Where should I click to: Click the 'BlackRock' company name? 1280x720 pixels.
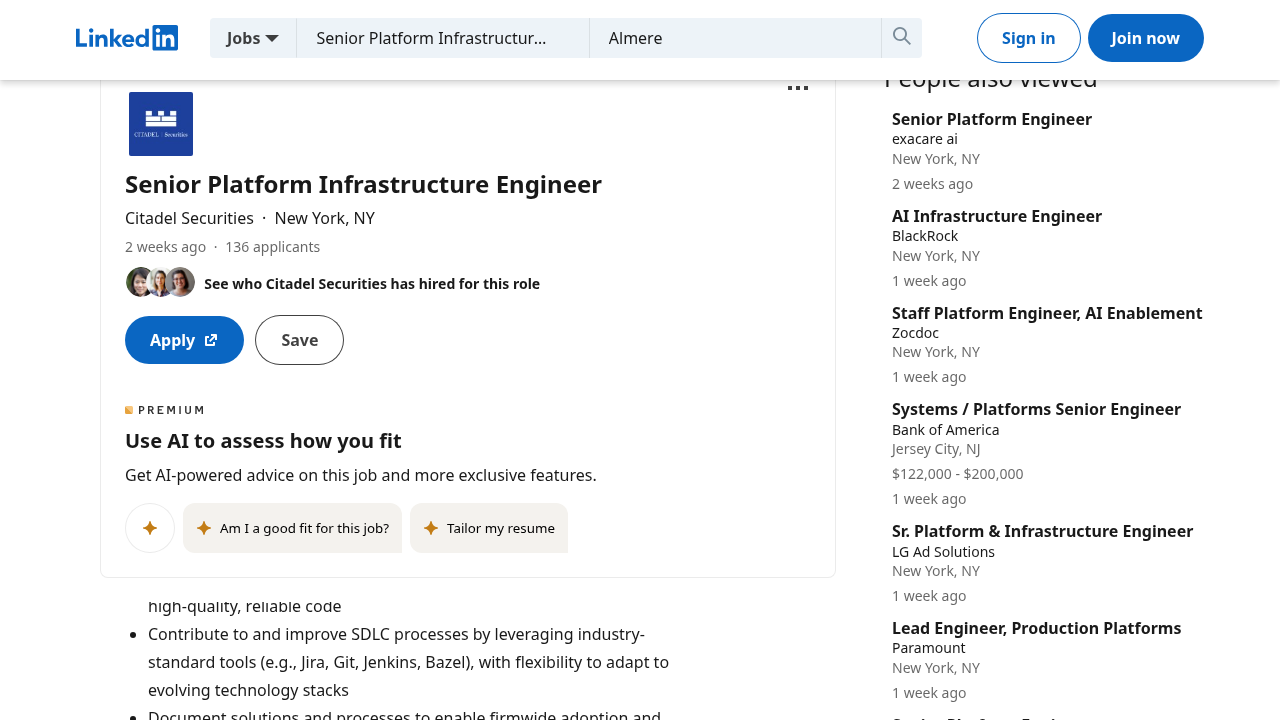point(925,236)
